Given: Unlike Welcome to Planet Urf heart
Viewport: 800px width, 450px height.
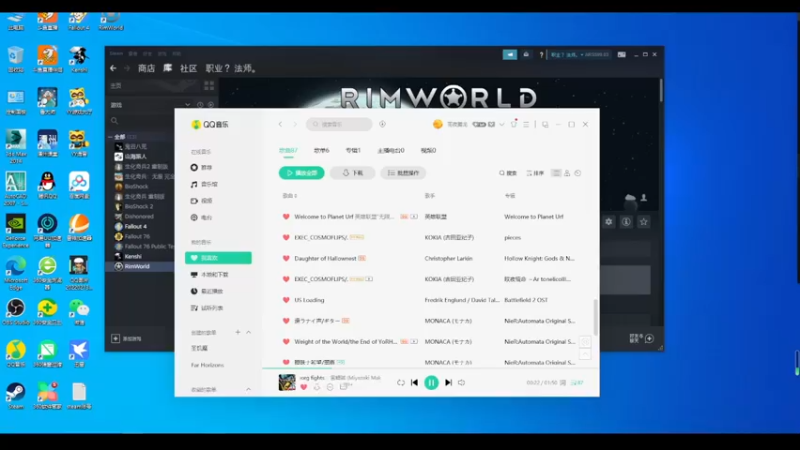Looking at the screenshot, I should [286, 217].
